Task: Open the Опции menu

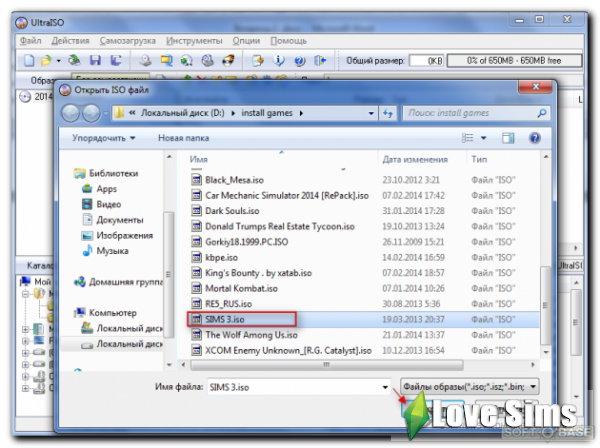Action: coord(246,41)
